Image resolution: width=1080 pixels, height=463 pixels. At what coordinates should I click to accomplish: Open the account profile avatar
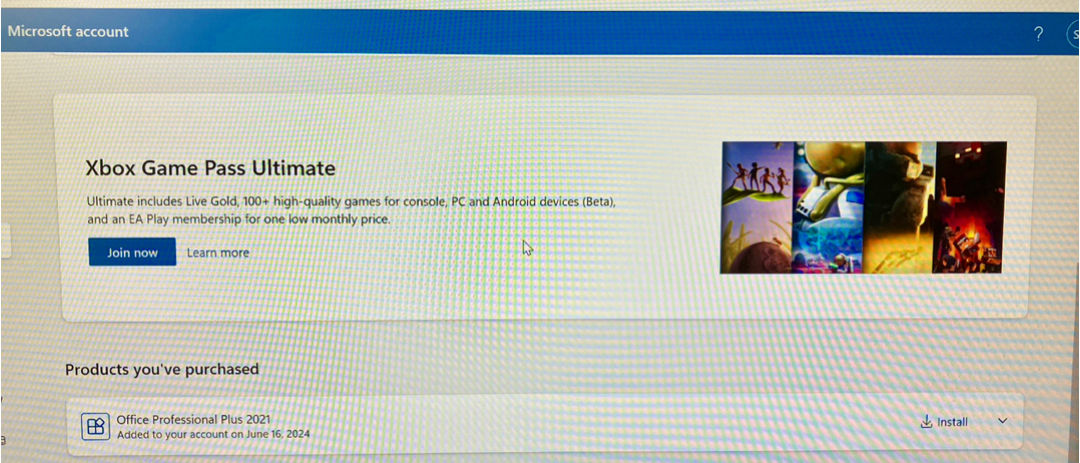pos(1073,34)
